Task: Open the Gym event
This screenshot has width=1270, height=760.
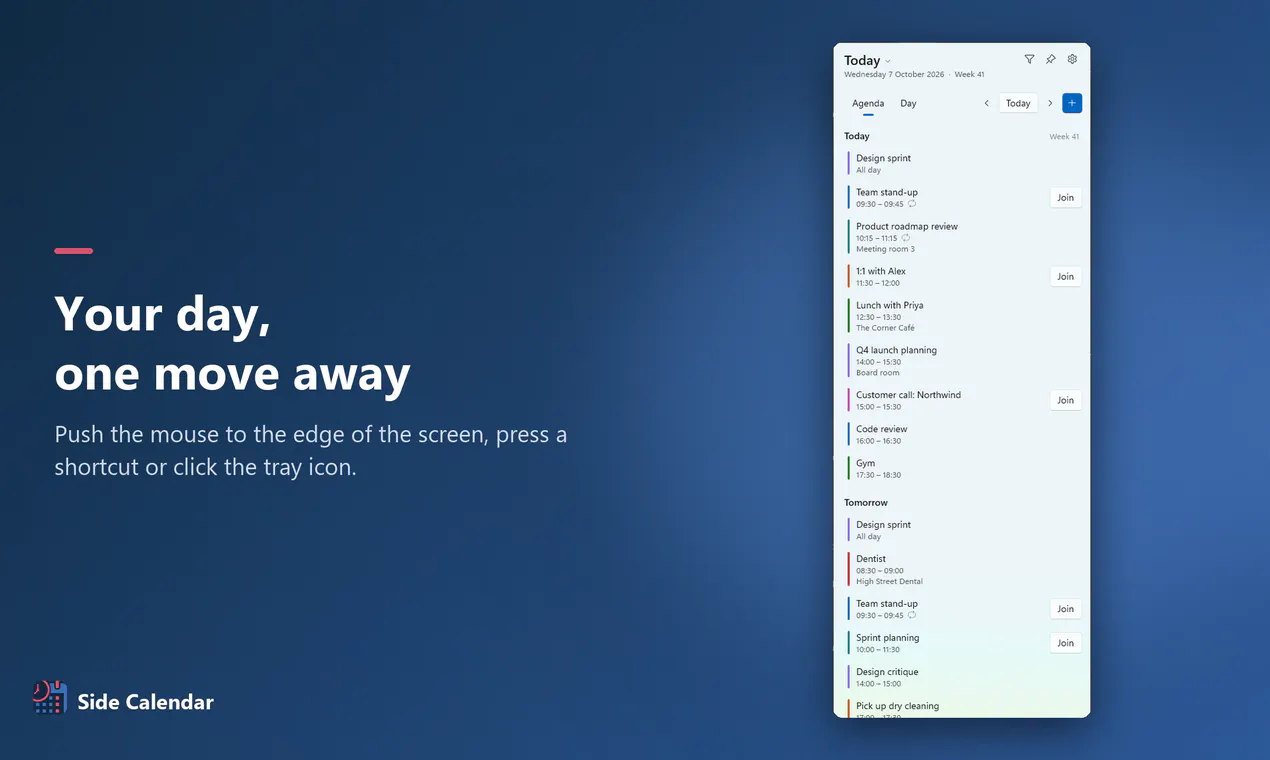Action: (963, 468)
